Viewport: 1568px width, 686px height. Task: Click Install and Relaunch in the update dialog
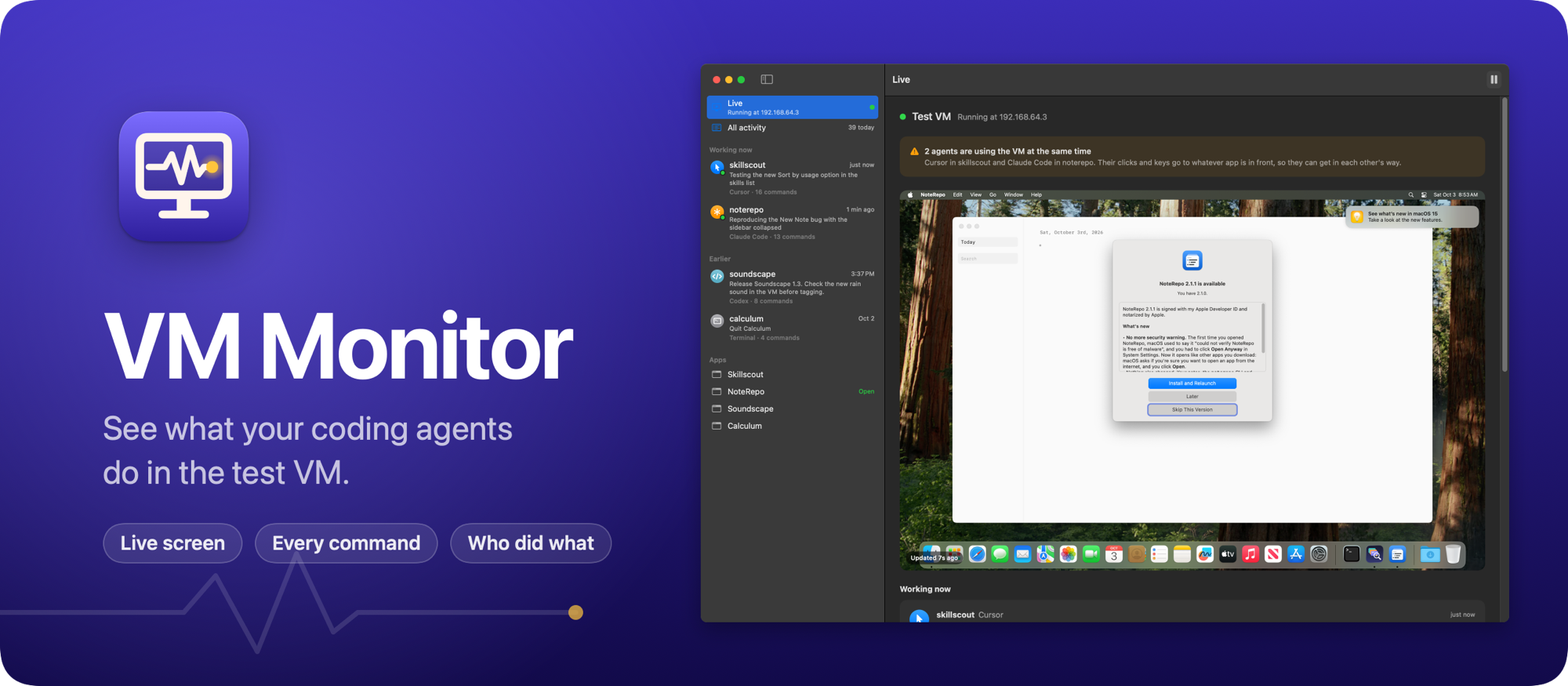(x=1192, y=383)
